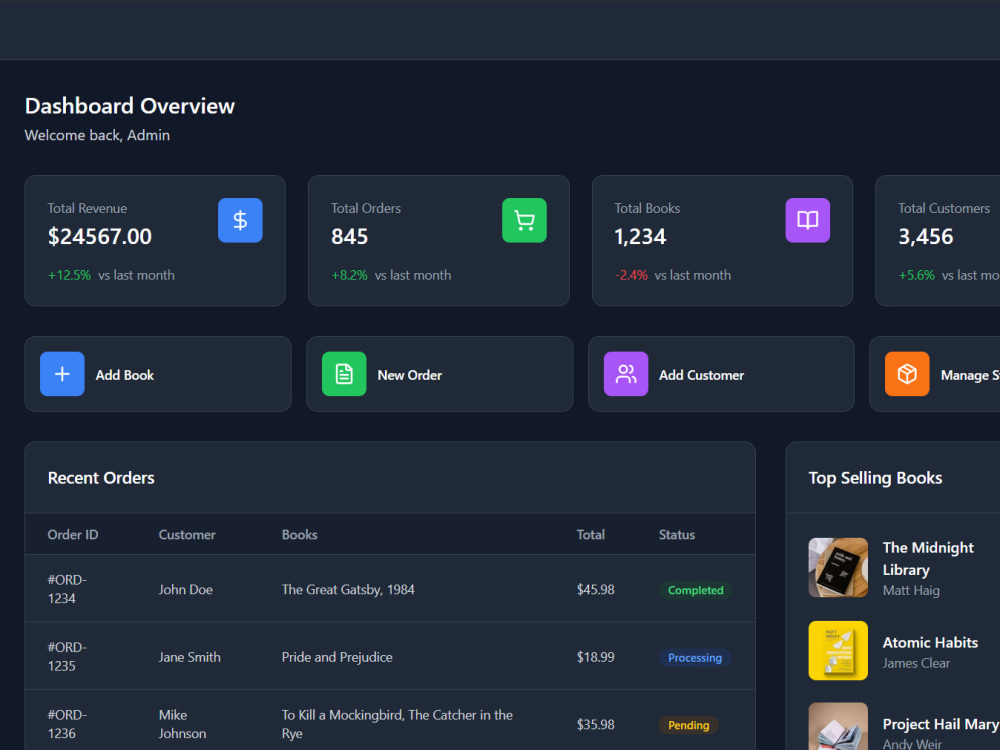The image size is (1000, 750).
Task: Click The Midnight Library title
Action: coord(928,559)
